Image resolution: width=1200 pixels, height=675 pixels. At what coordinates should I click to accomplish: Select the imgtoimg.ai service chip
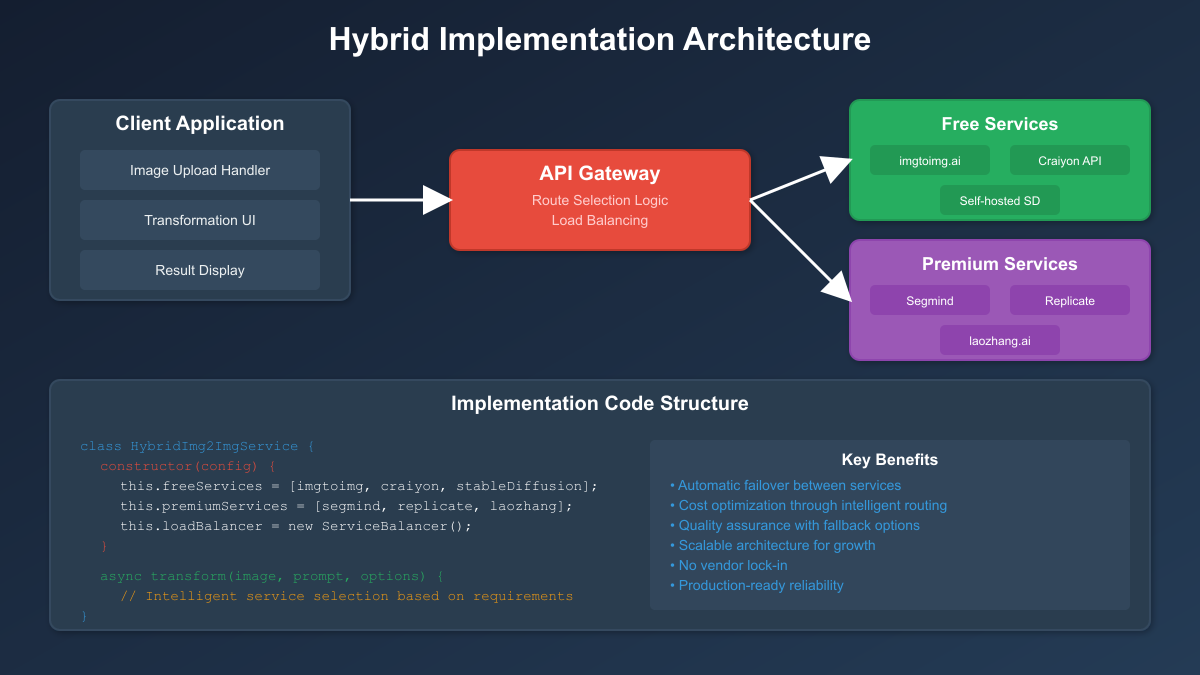click(x=930, y=160)
